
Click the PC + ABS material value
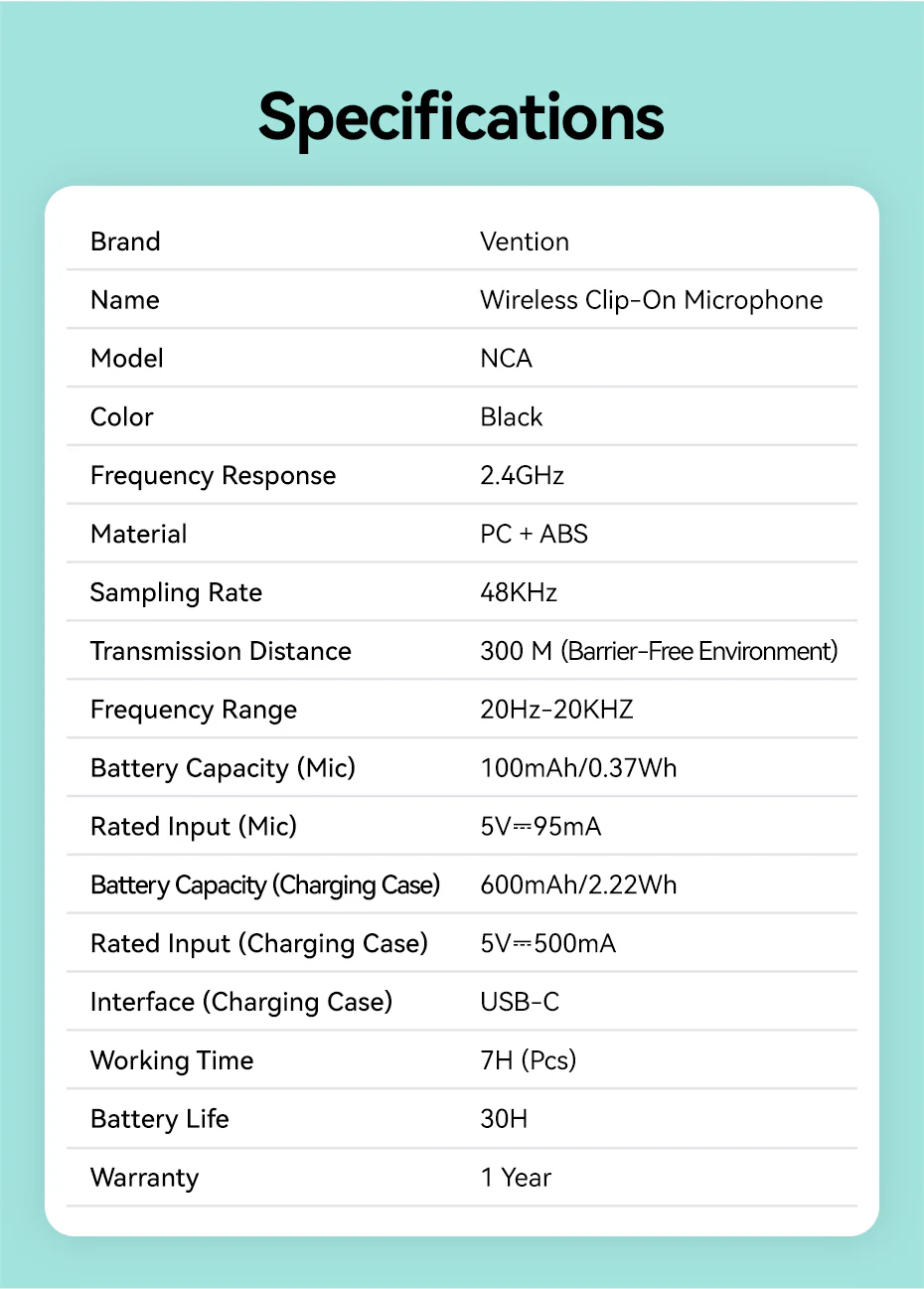click(535, 535)
